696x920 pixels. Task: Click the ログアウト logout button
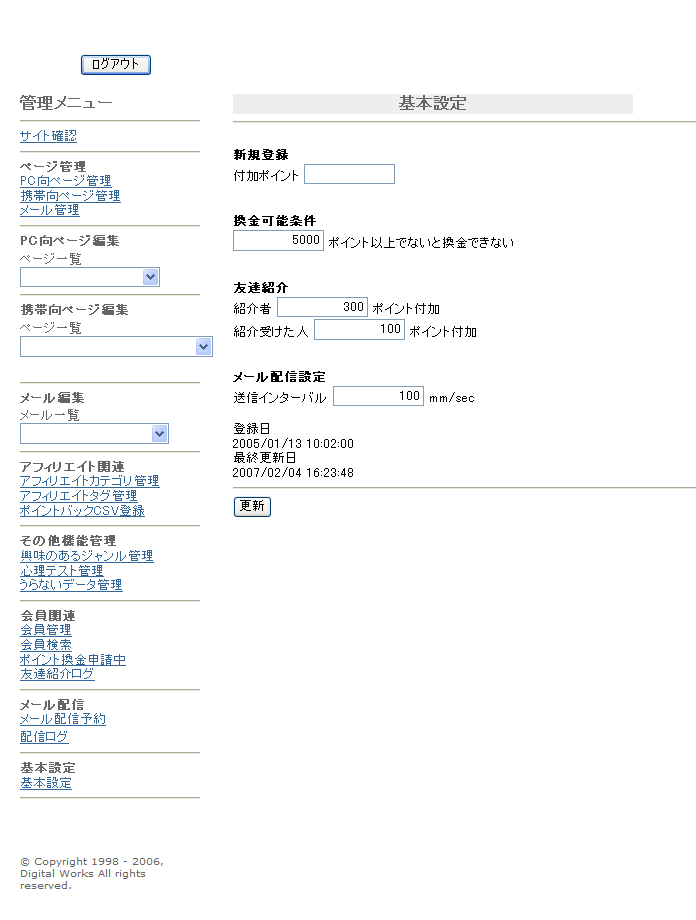(x=116, y=65)
